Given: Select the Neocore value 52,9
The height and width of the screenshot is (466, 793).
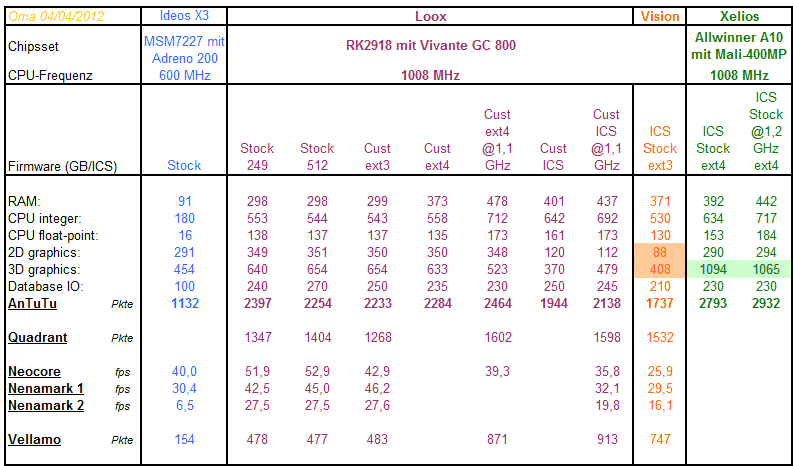Looking at the screenshot, I should click(317, 371).
